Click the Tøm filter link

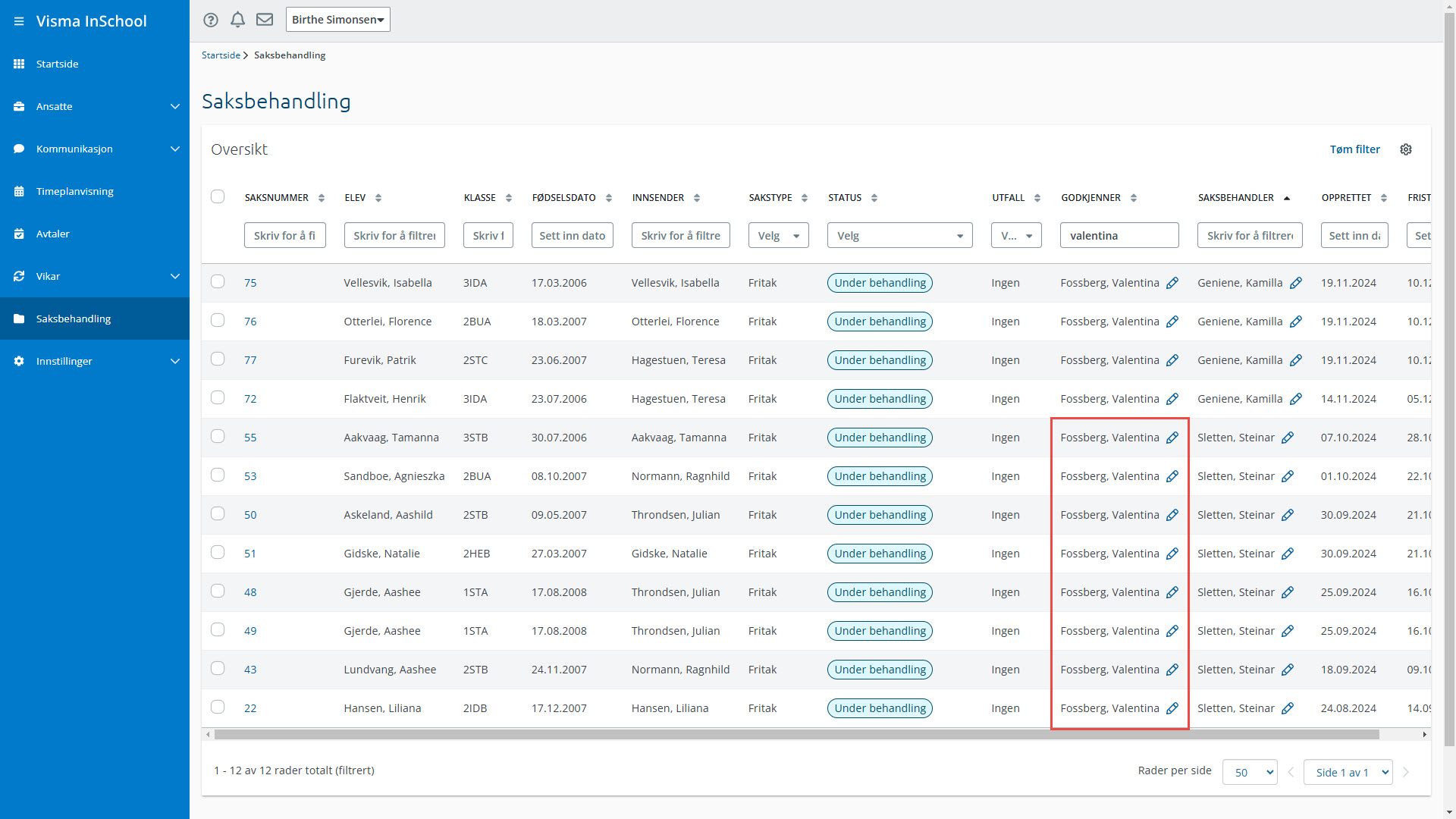click(x=1354, y=149)
